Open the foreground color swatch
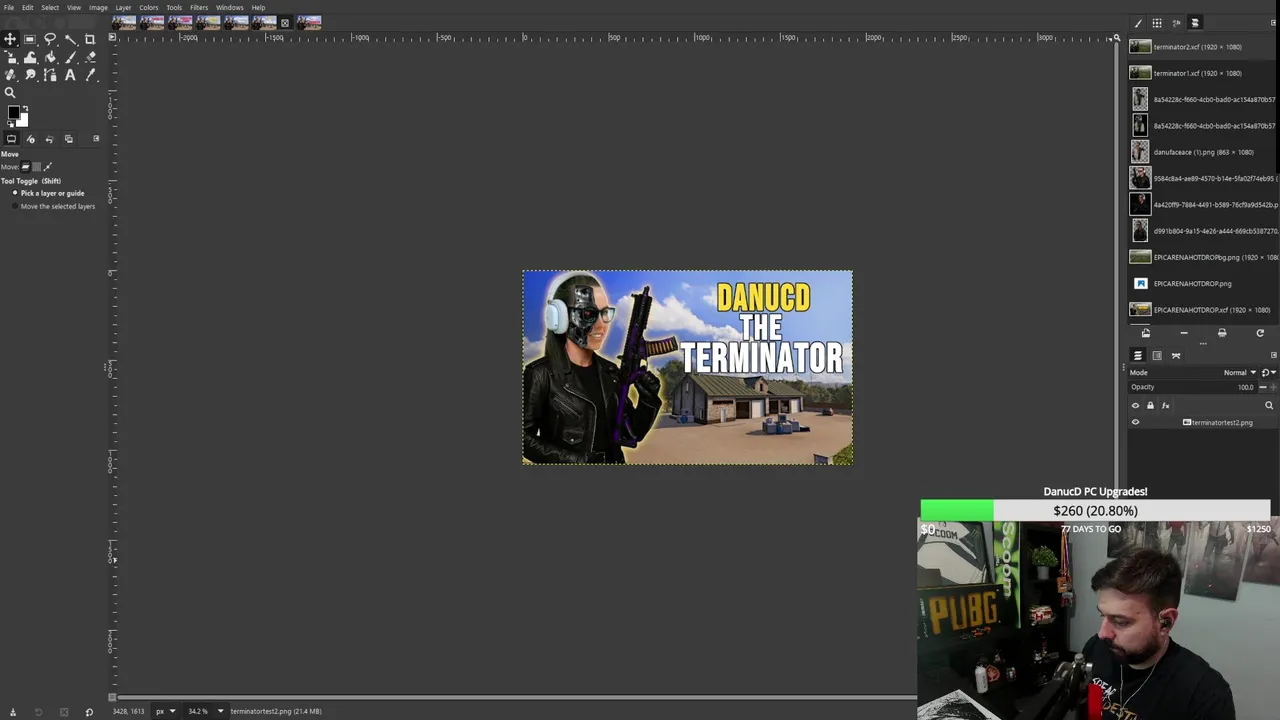The width and height of the screenshot is (1280, 720). click(13, 112)
